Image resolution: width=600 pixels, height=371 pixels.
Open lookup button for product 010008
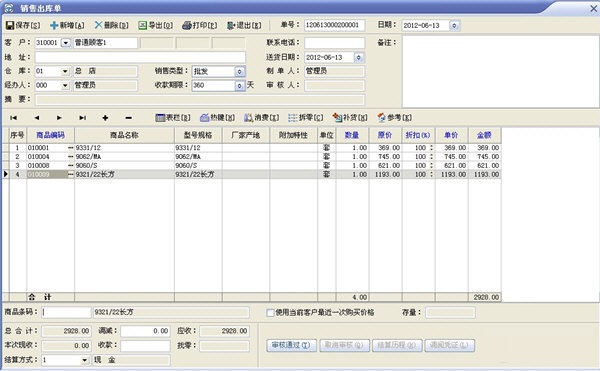(70, 165)
